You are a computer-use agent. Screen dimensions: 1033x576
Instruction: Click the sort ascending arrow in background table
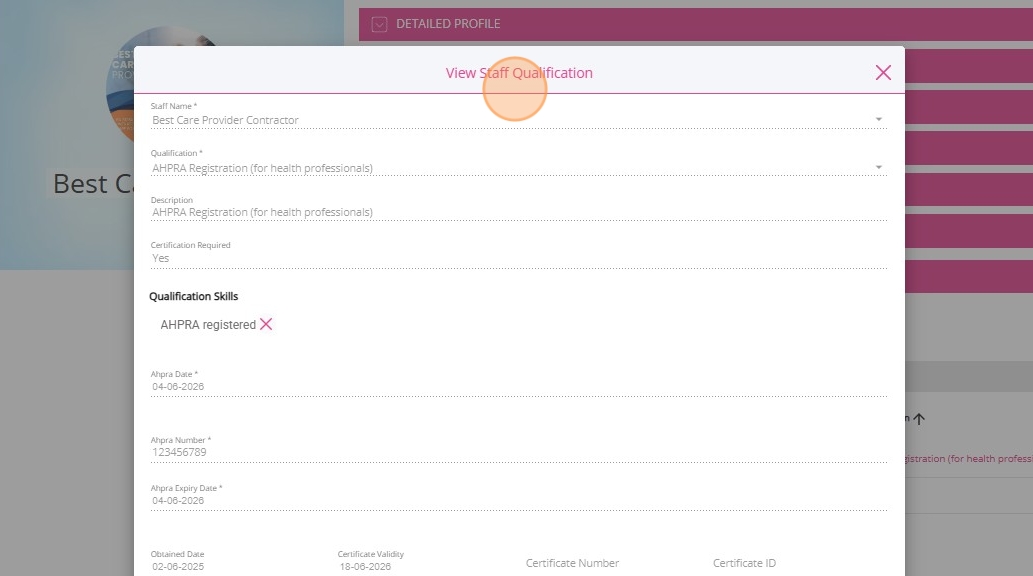point(919,418)
